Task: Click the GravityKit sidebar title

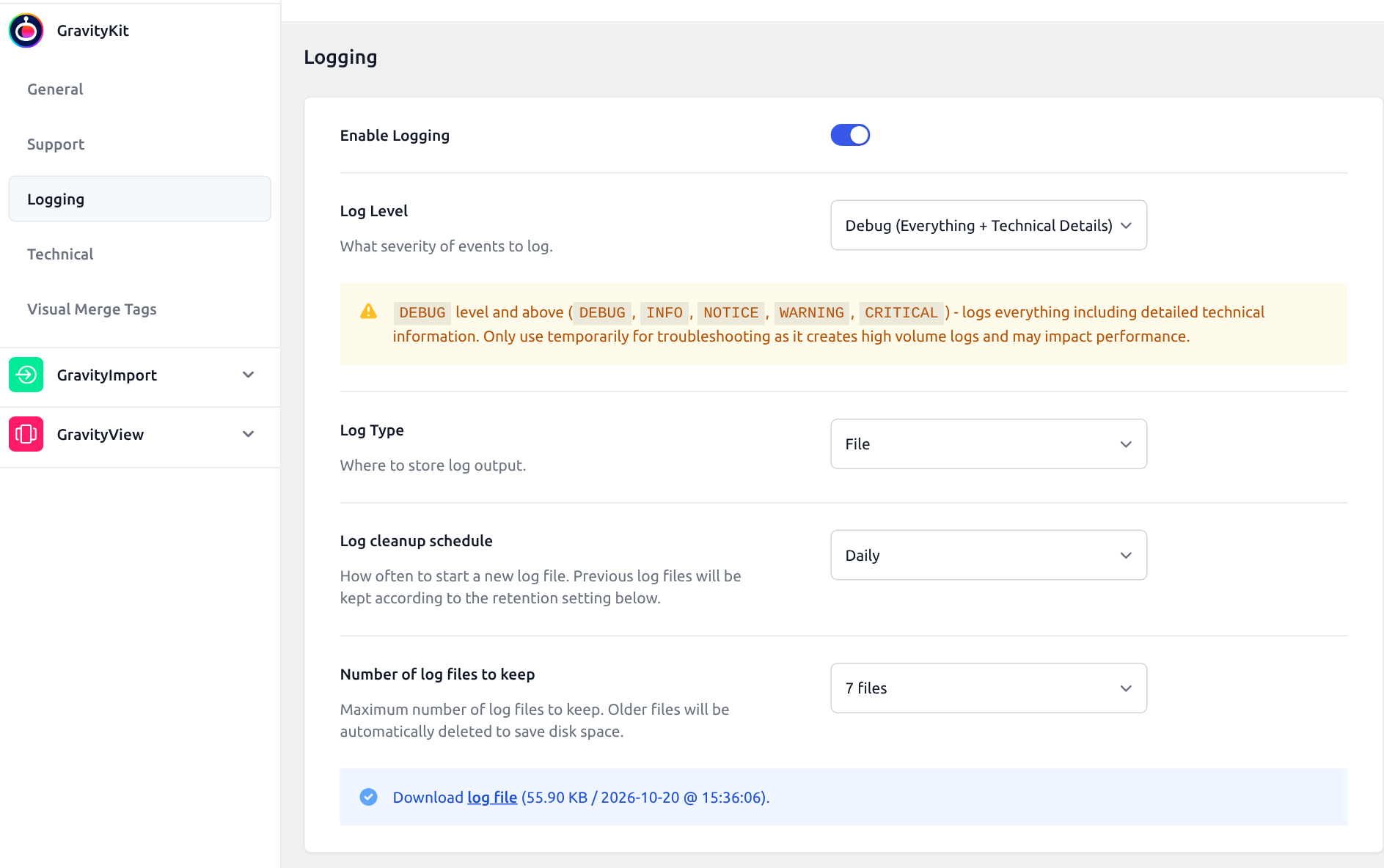Action: click(93, 31)
